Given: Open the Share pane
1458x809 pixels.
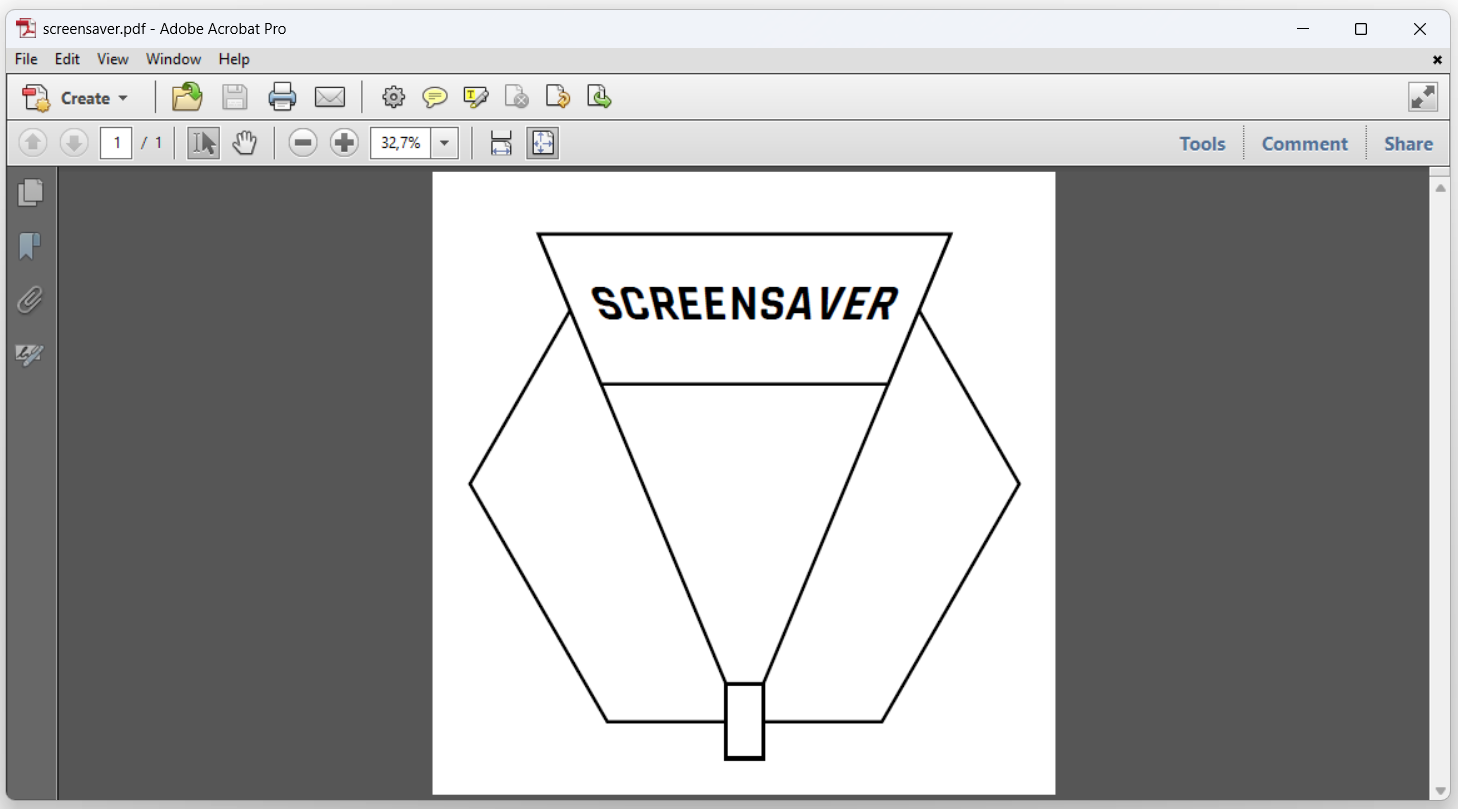Looking at the screenshot, I should point(1407,142).
